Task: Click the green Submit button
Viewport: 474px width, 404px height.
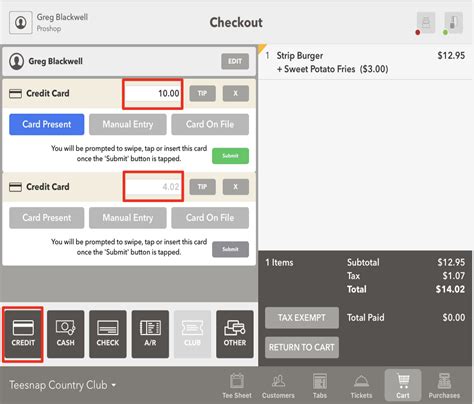Action: click(x=230, y=156)
